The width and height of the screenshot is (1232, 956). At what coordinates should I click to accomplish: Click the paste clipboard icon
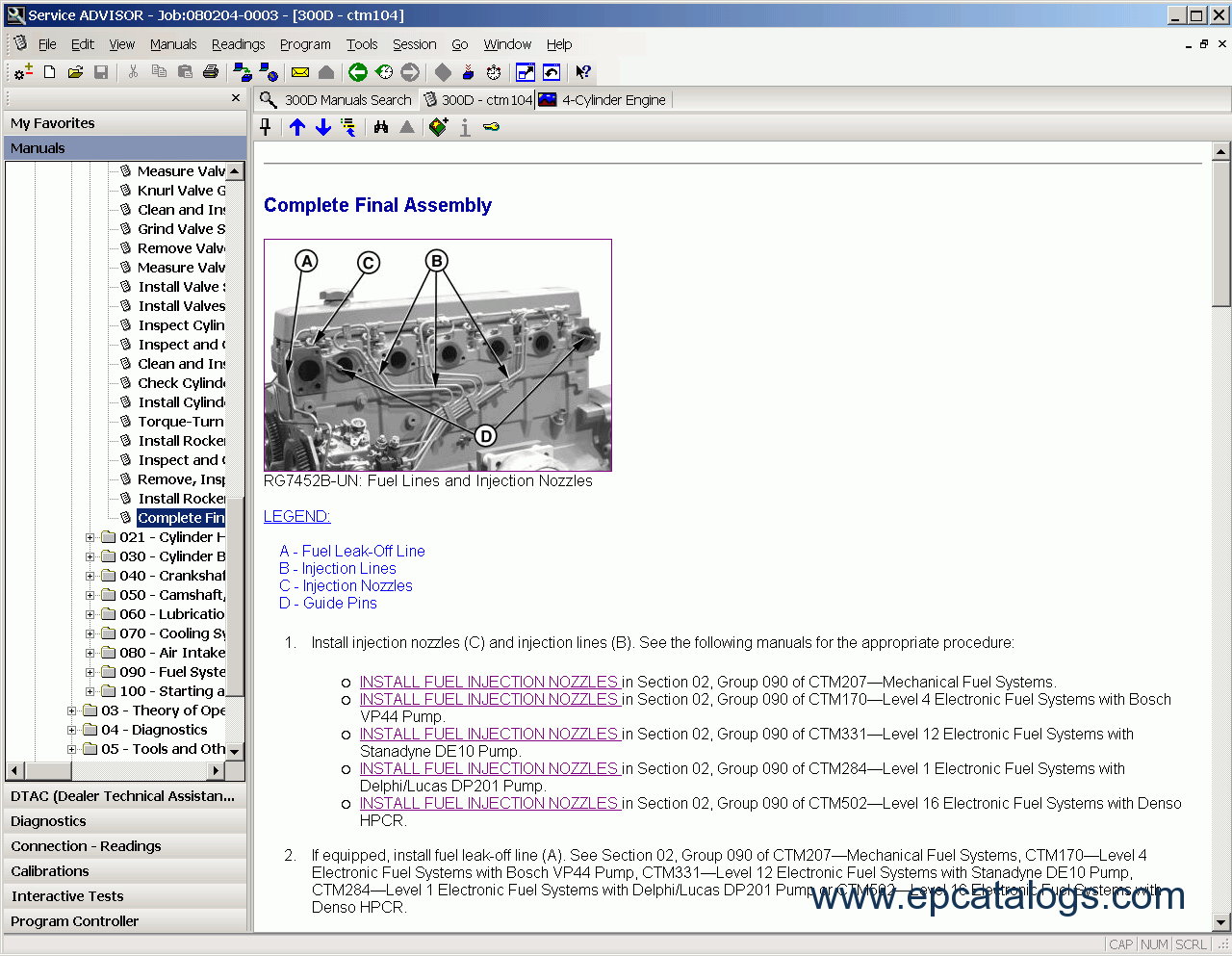click(x=185, y=72)
